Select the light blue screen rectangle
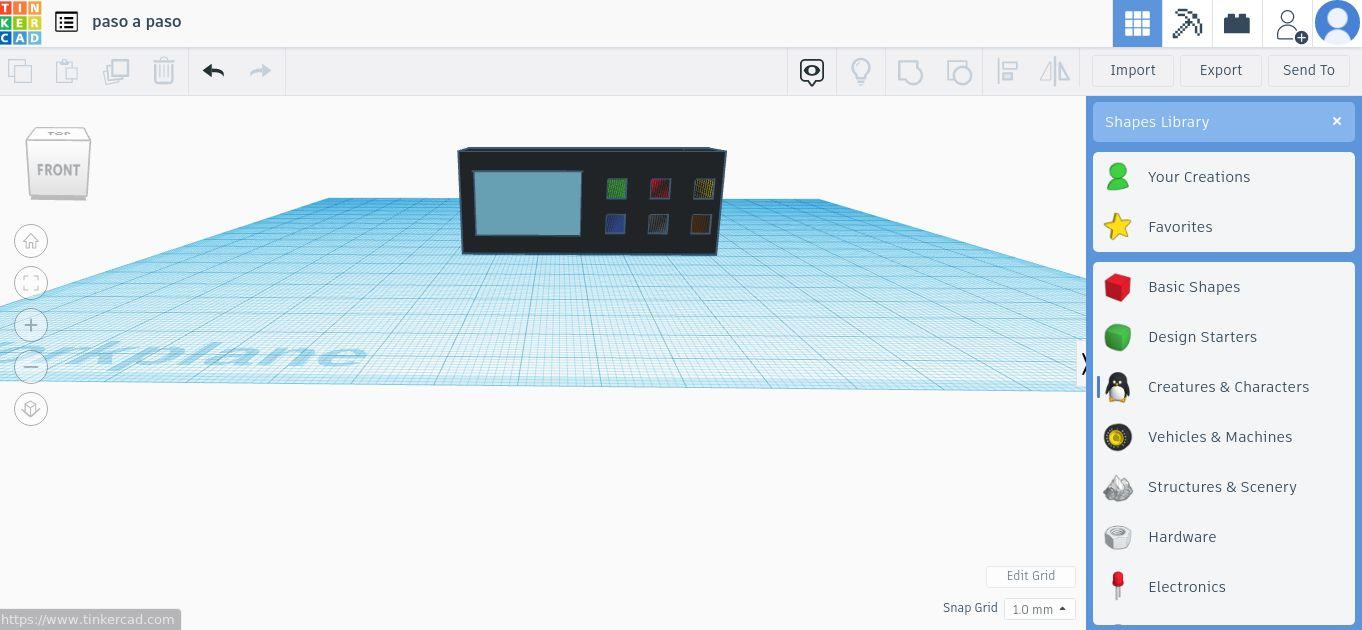This screenshot has width=1362, height=630. (x=527, y=203)
